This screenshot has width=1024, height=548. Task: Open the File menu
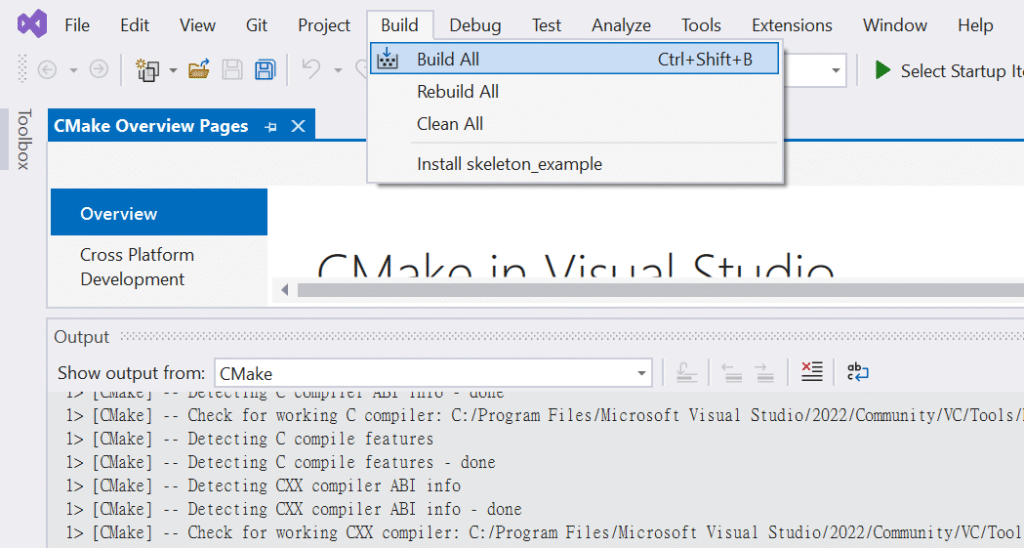(x=77, y=25)
